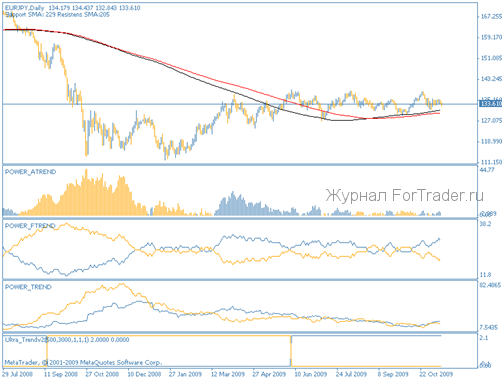Click the 38.2 POWER_FTREND scale value
The image size is (502, 379).
[x=485, y=224]
